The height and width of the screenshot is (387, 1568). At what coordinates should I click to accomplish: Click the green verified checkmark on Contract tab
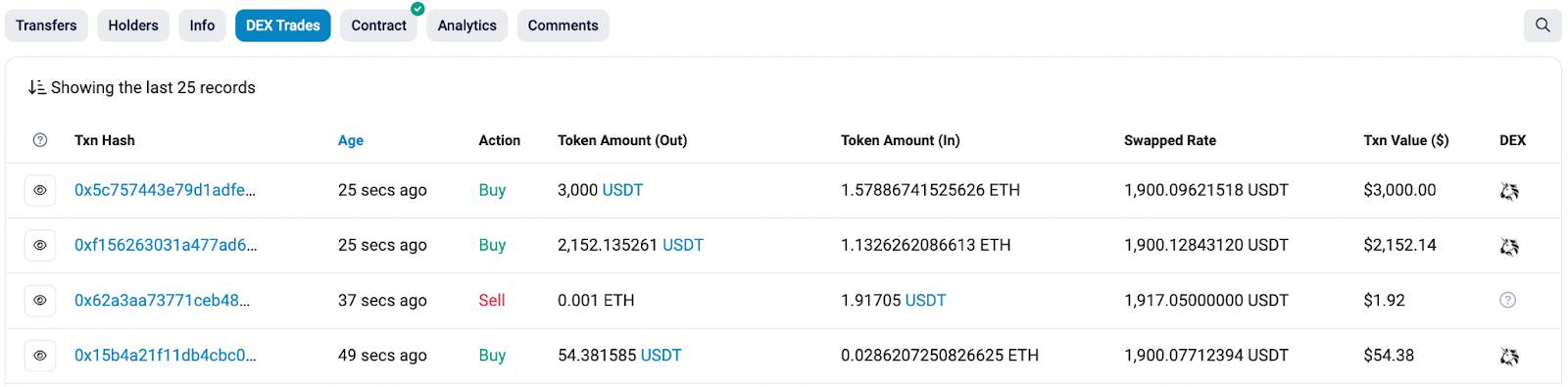(417, 9)
